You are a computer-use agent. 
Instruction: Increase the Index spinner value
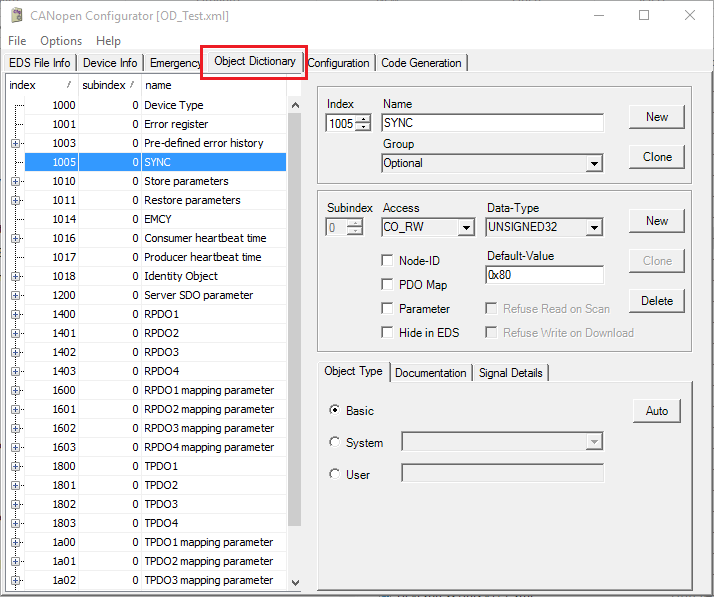click(x=363, y=120)
